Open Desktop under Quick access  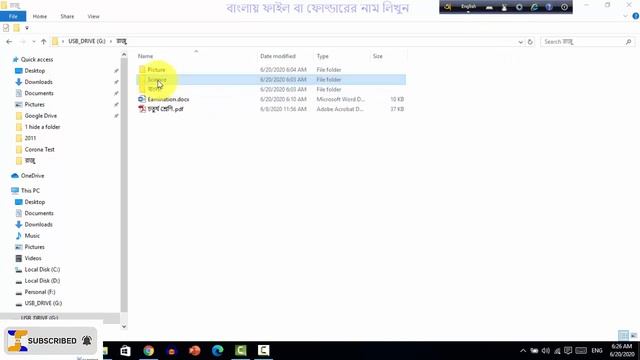coord(35,71)
